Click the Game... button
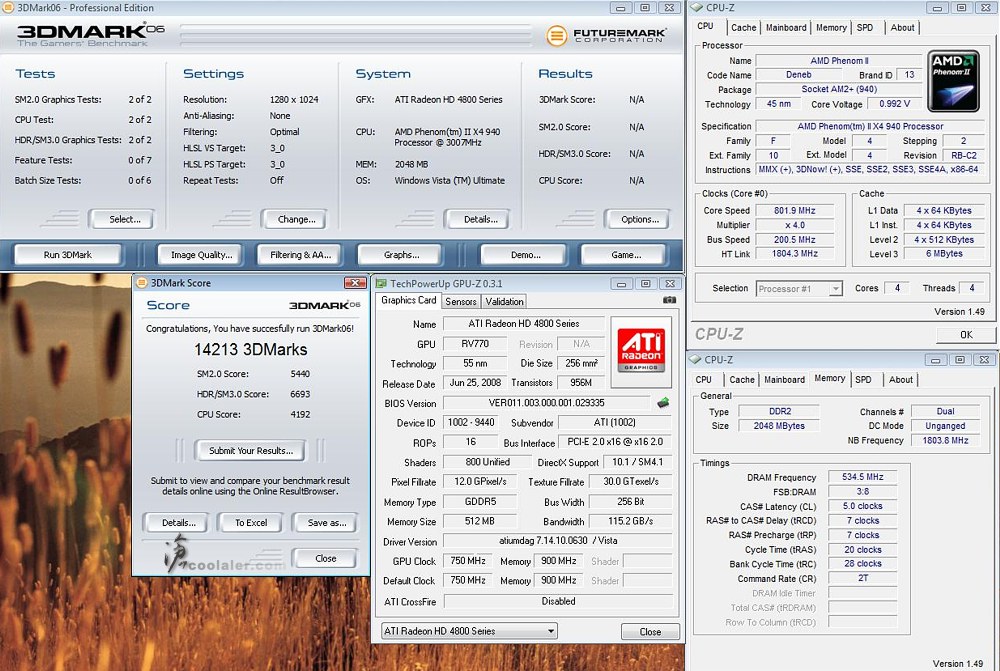Viewport: 1000px width, 671px height. click(625, 254)
